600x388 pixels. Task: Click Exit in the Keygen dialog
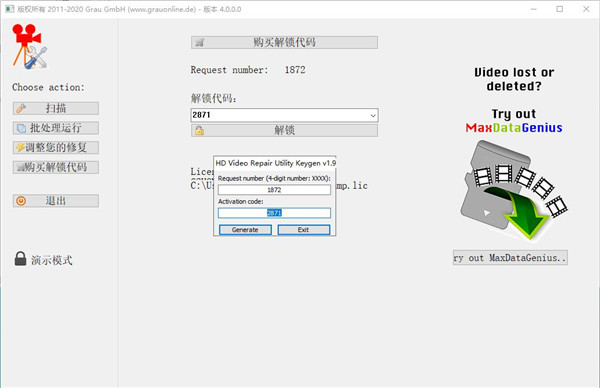303,230
